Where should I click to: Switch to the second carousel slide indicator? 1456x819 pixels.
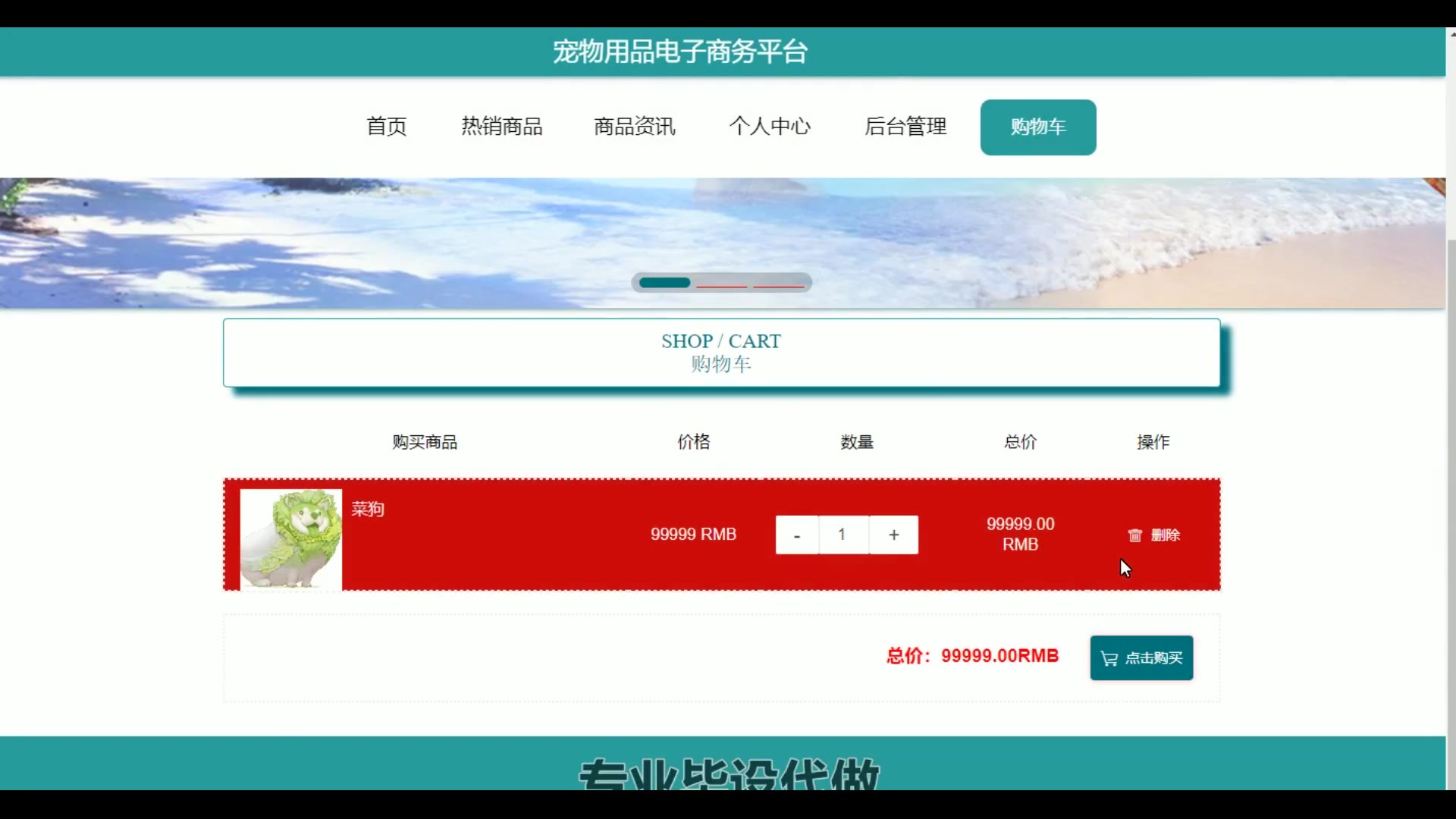coord(721,284)
